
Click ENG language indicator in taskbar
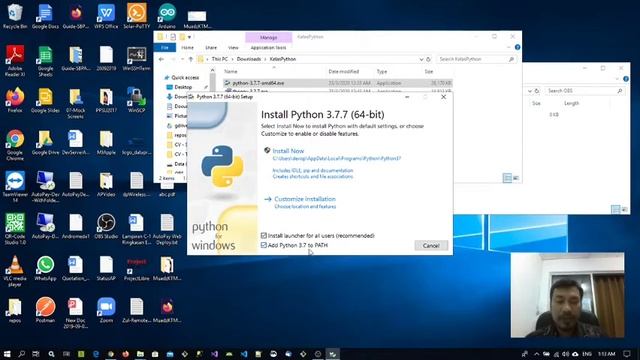[x=587, y=354]
